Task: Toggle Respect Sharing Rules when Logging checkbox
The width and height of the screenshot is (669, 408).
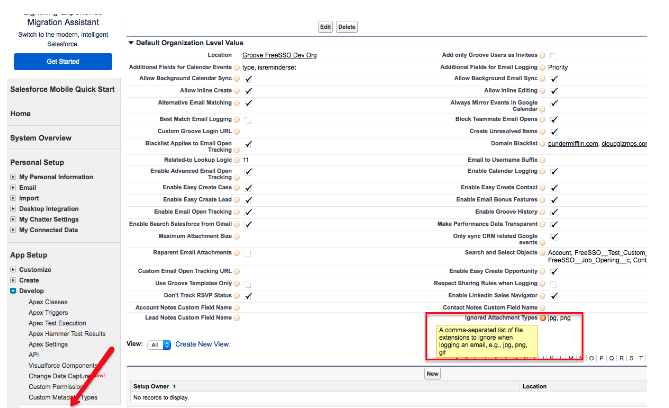Action: pos(553,284)
